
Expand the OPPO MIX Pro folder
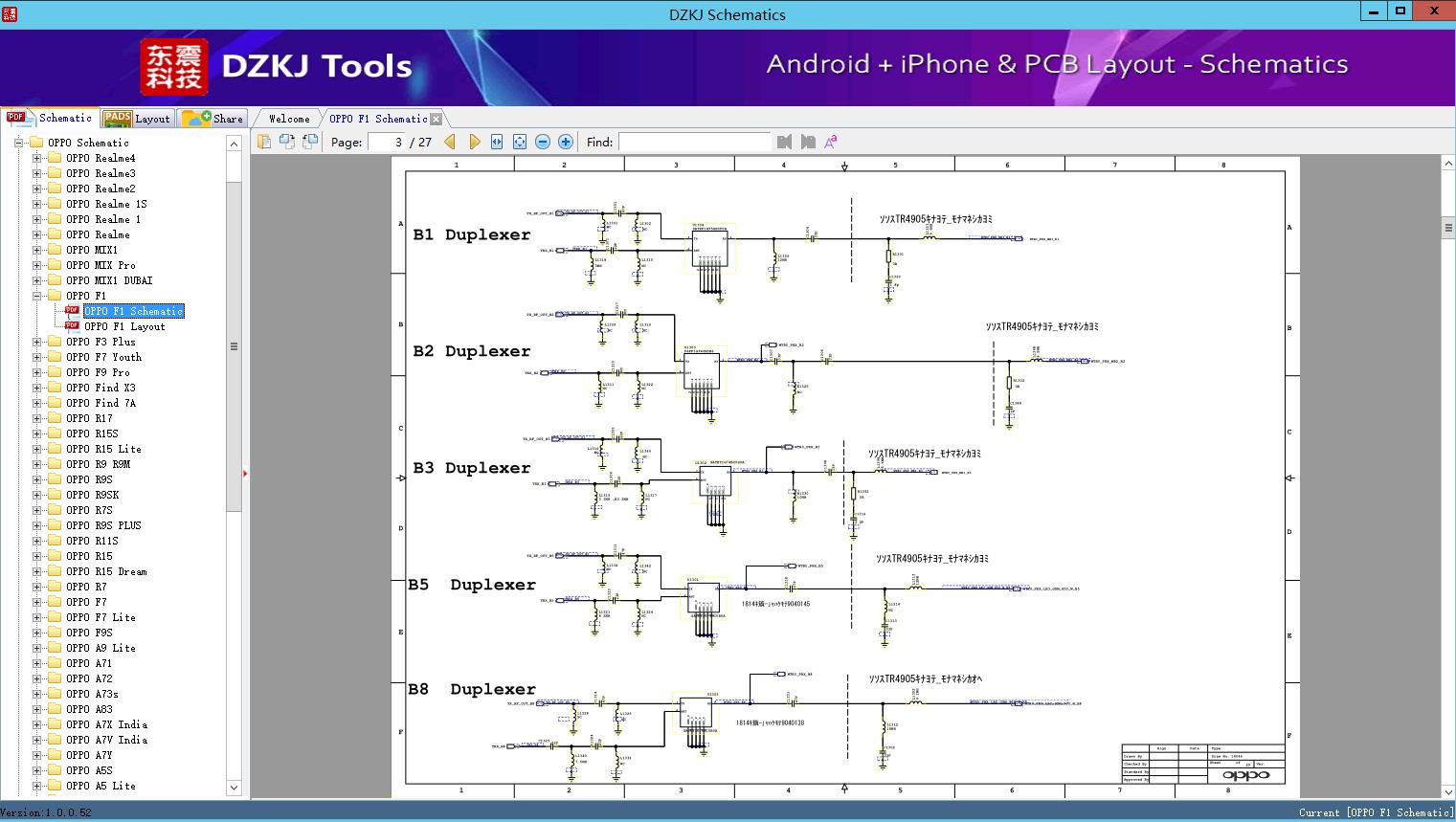(x=37, y=265)
